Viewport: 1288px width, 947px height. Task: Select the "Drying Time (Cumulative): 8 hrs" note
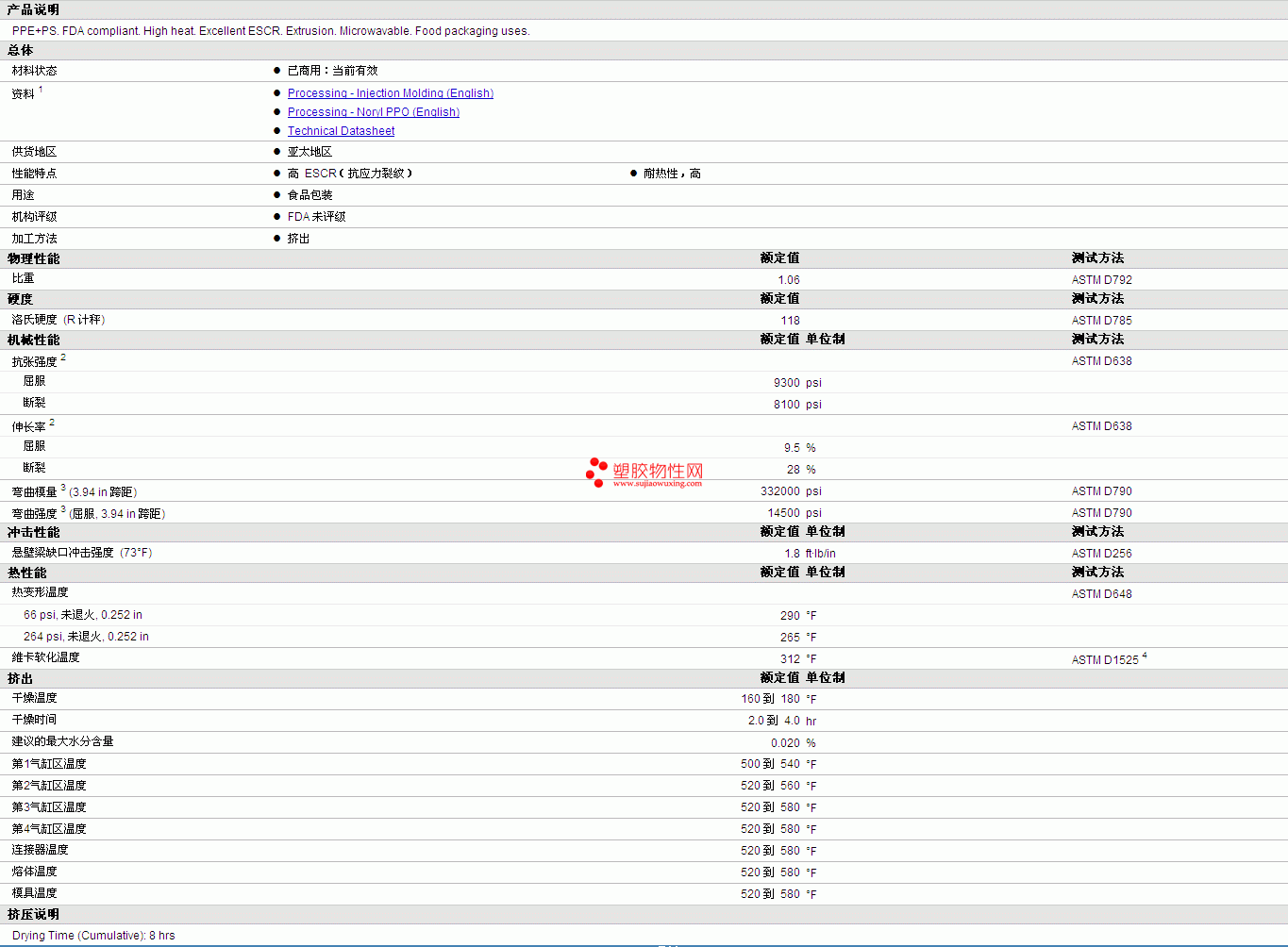pos(93,936)
